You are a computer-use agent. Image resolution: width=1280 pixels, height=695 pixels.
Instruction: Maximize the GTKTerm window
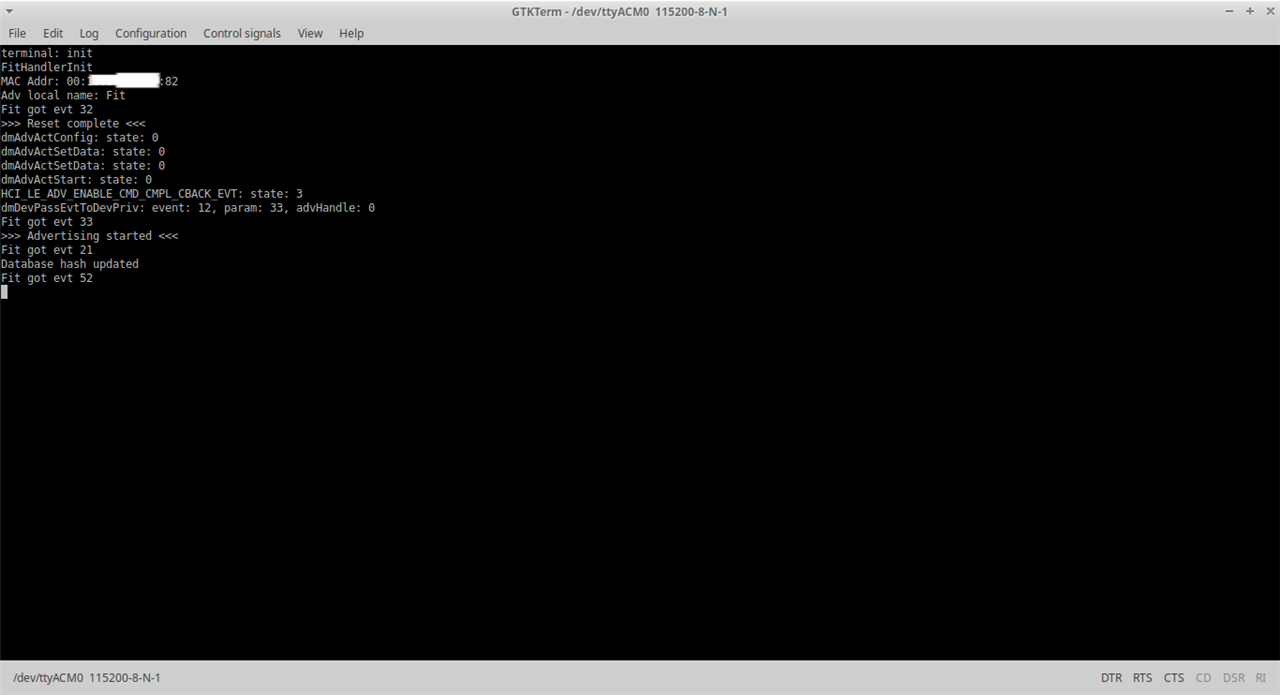[1250, 11]
